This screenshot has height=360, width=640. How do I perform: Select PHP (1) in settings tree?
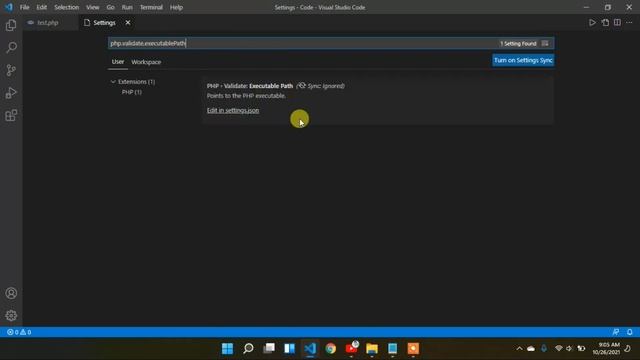point(131,92)
